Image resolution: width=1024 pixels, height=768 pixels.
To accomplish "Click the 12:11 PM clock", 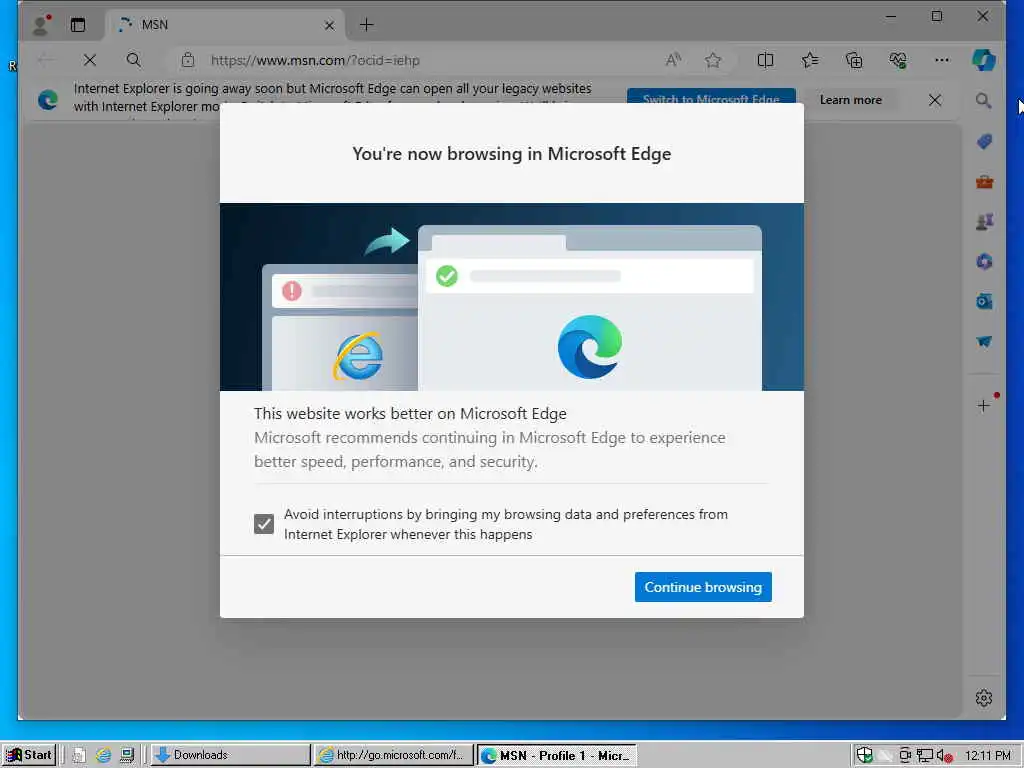I will (x=987, y=756).
